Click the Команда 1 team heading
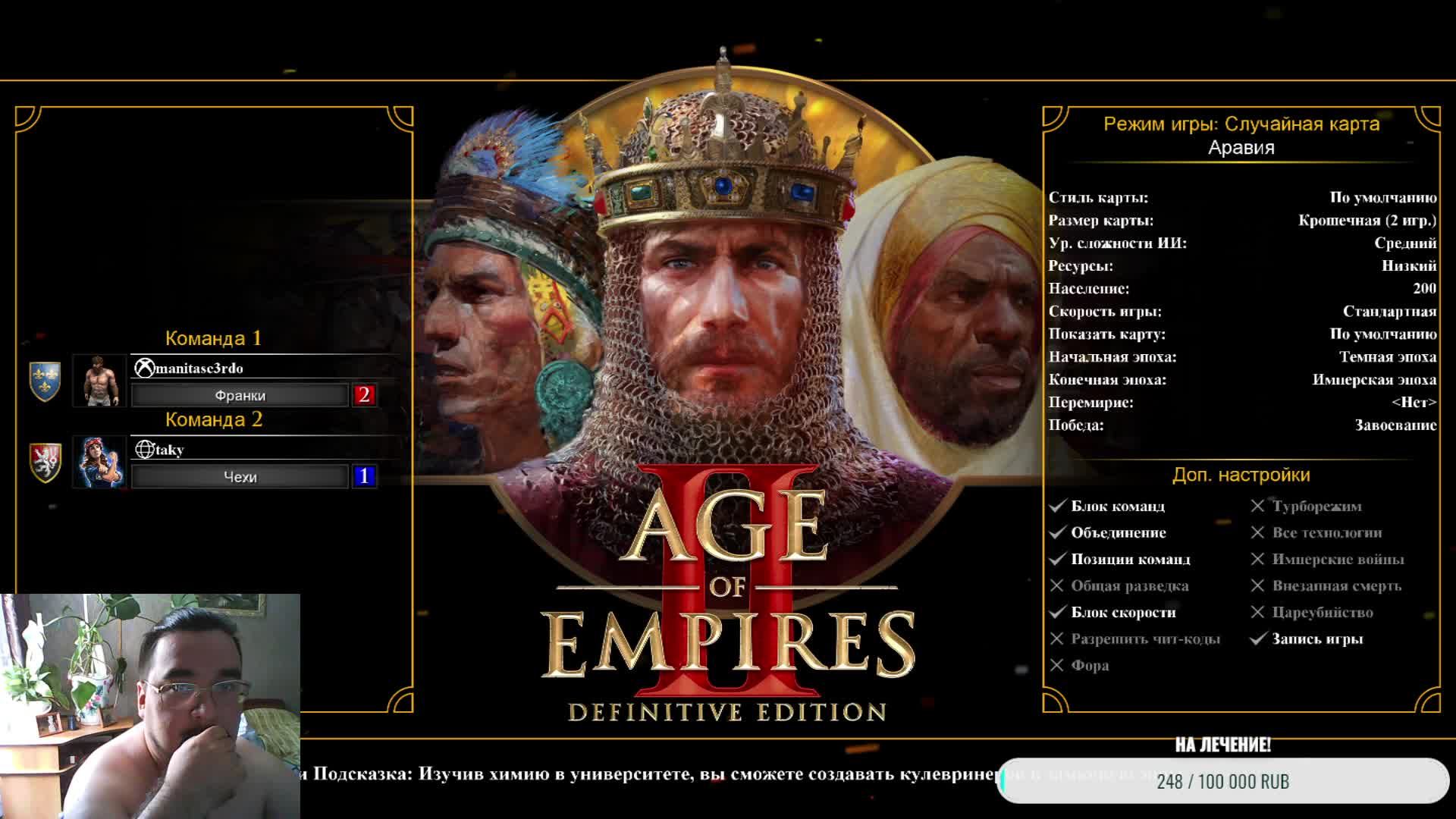The height and width of the screenshot is (819, 1456). (213, 338)
